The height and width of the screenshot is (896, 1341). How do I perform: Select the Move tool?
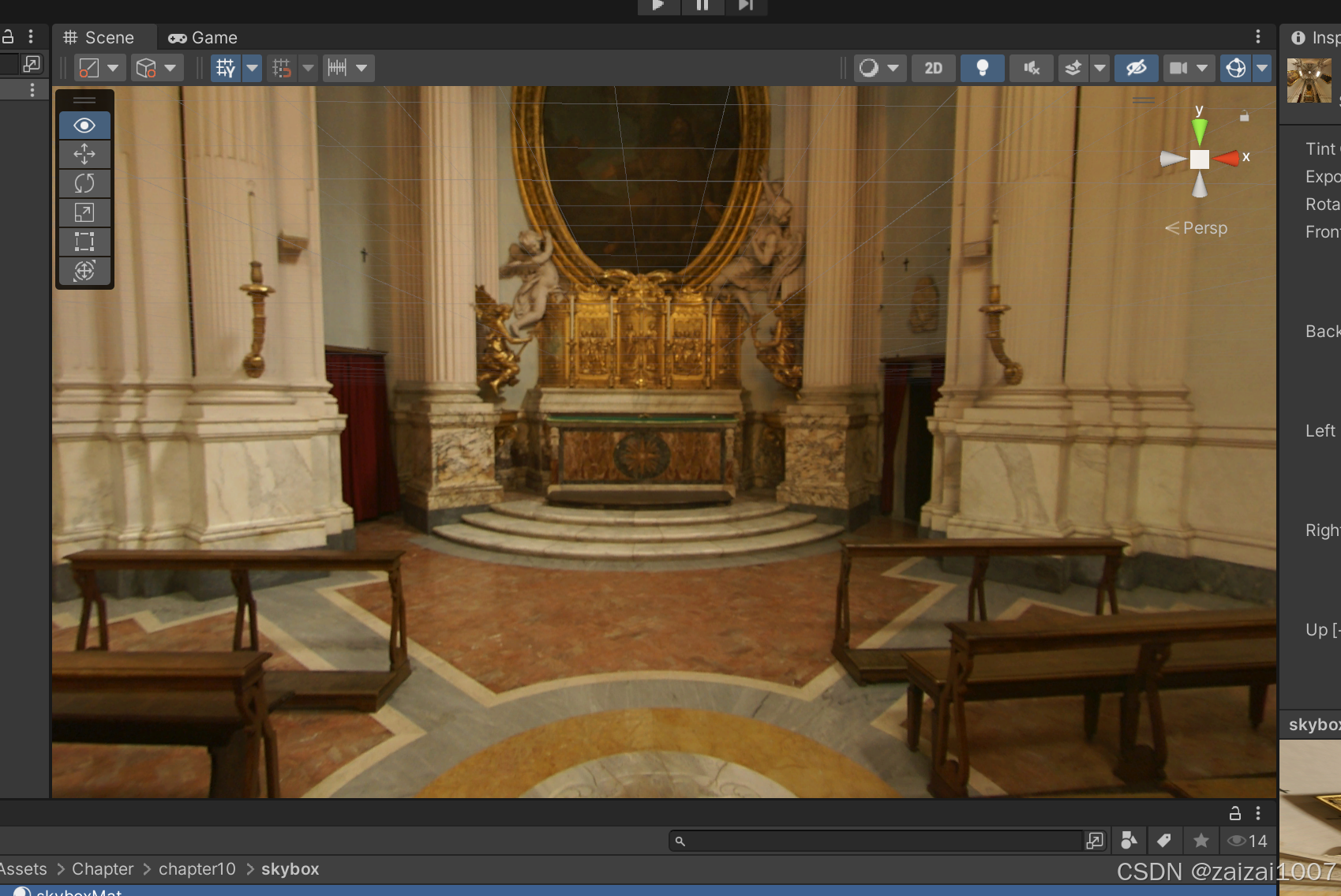pos(84,154)
